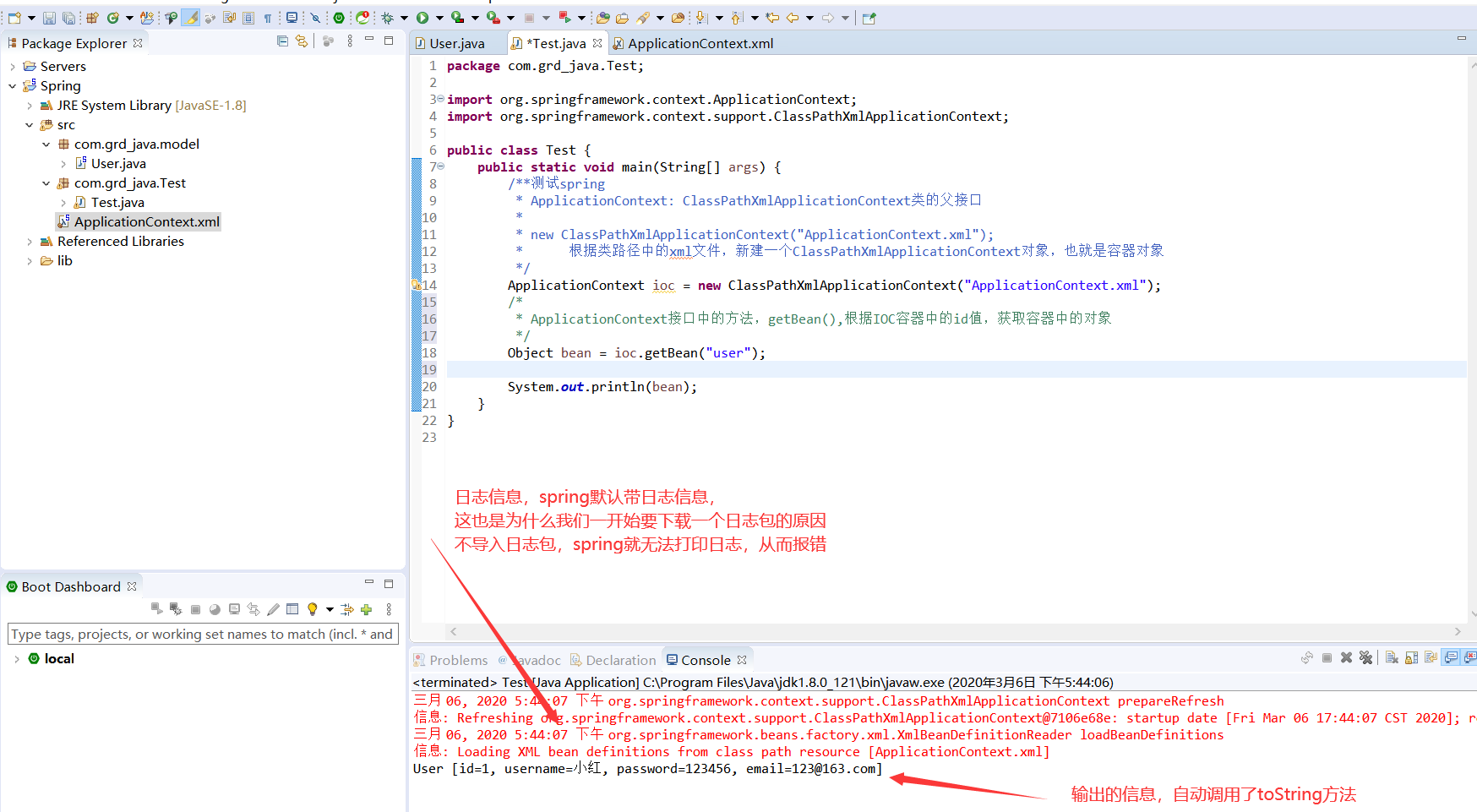Expand local node in Boot Dashboard
Screen dimensions: 1477x812
(16, 659)
